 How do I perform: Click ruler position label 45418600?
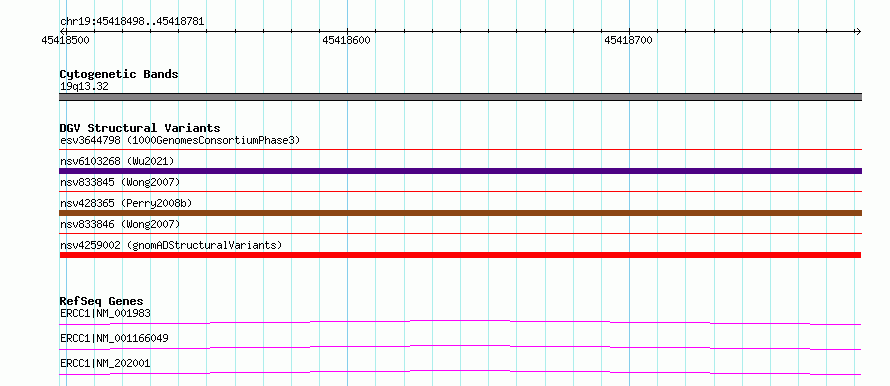pyautogui.click(x=346, y=40)
